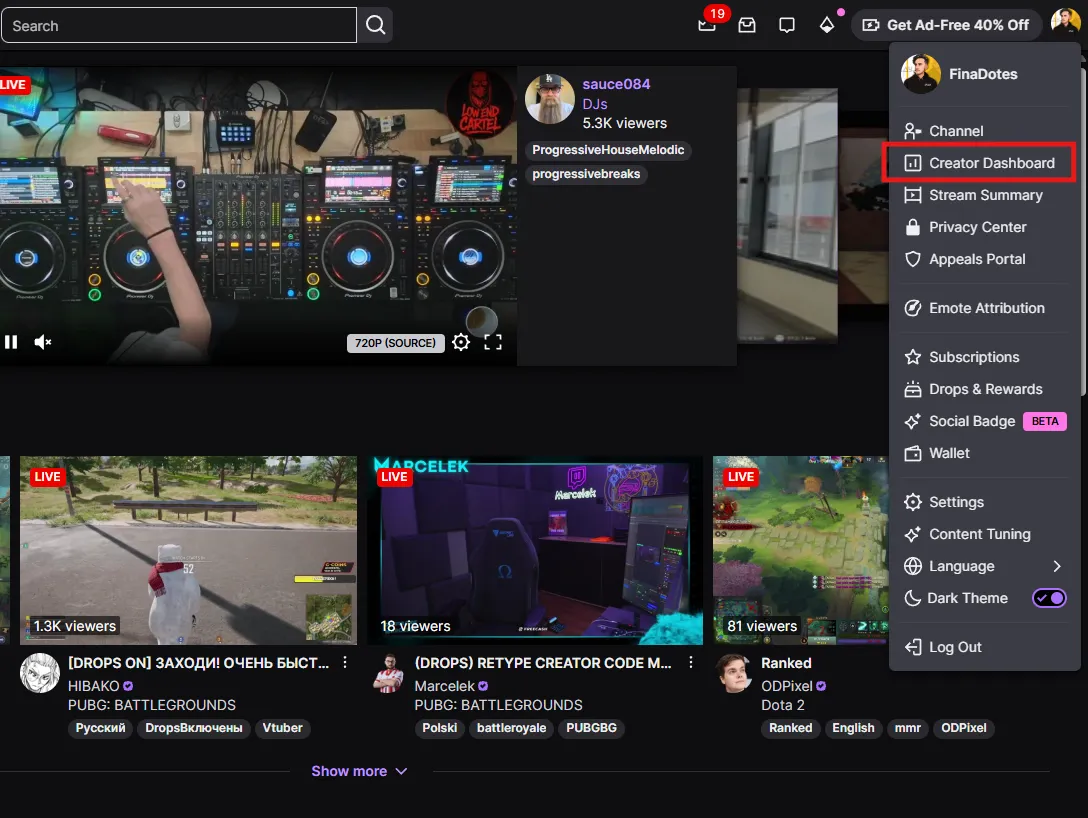
Task: Click inside the Search input field
Action: tap(180, 25)
